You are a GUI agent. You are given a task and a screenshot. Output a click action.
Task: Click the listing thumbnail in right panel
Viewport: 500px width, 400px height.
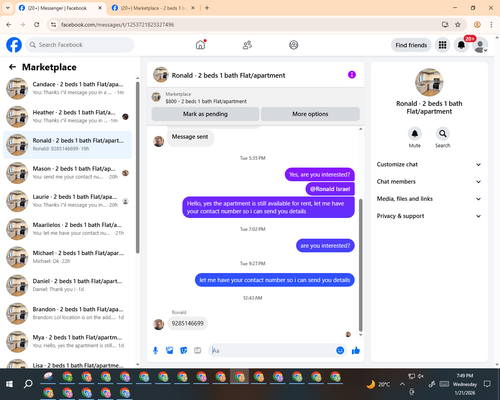[x=429, y=82]
